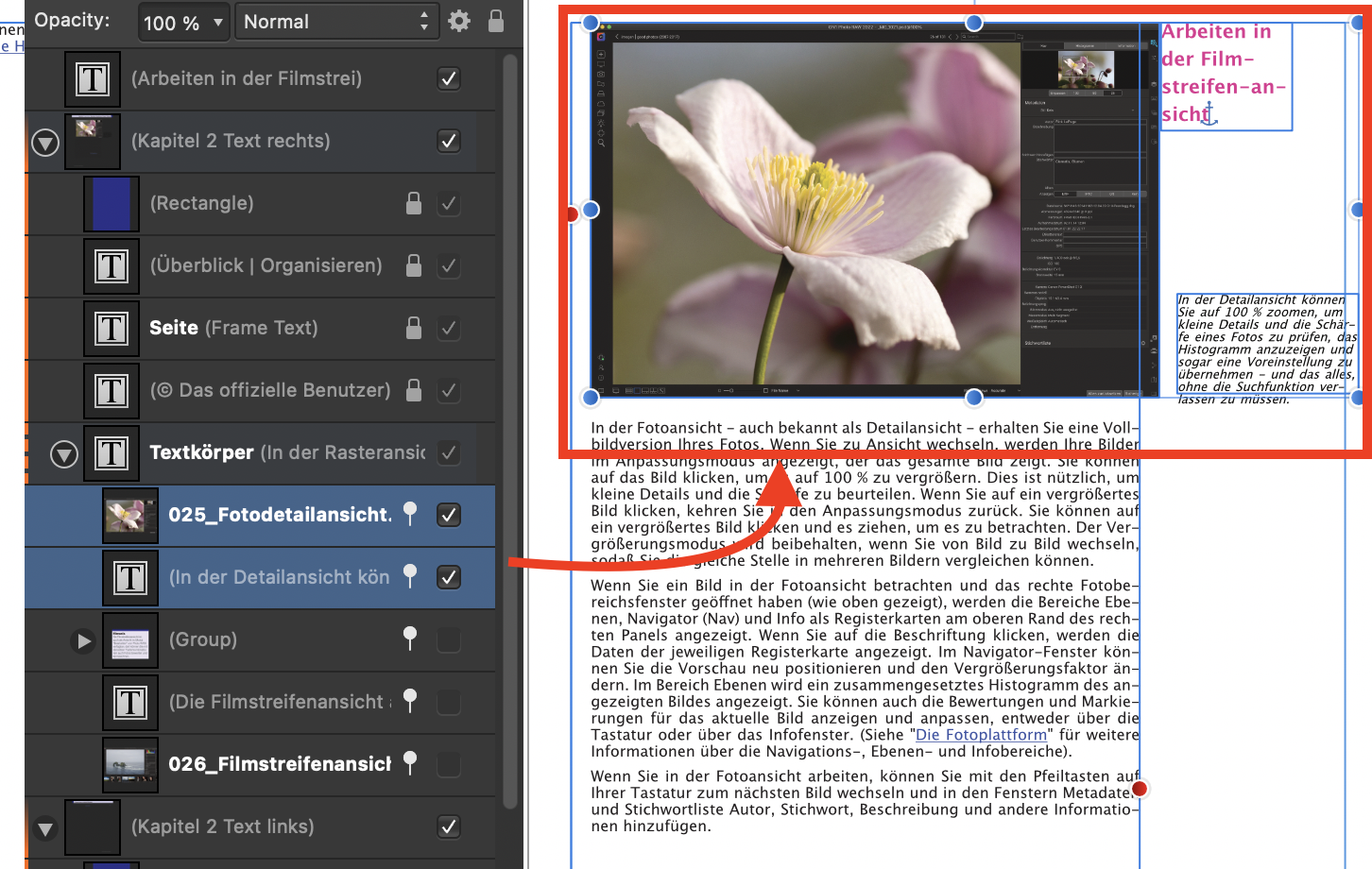Click pin icon on Group layer

[410, 638]
